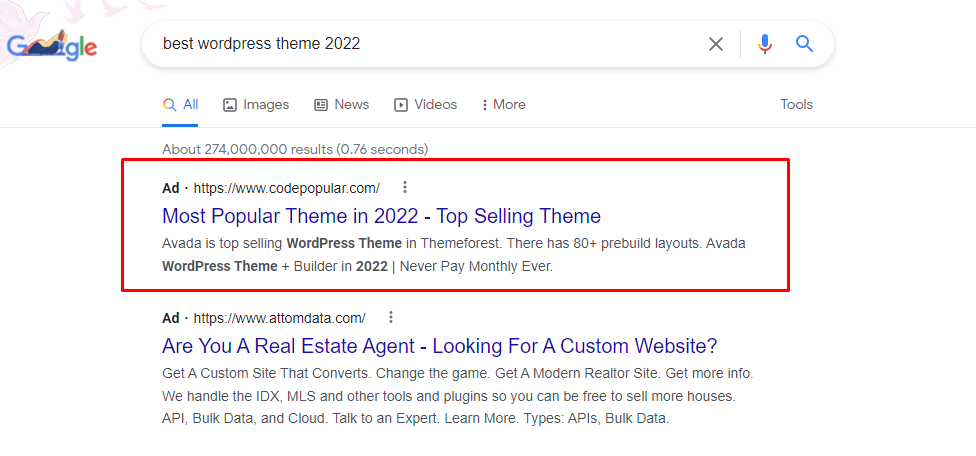Screen dimensions: 976x456
Task: Open options menu beside codepopular.com ad
Action: pos(405,187)
